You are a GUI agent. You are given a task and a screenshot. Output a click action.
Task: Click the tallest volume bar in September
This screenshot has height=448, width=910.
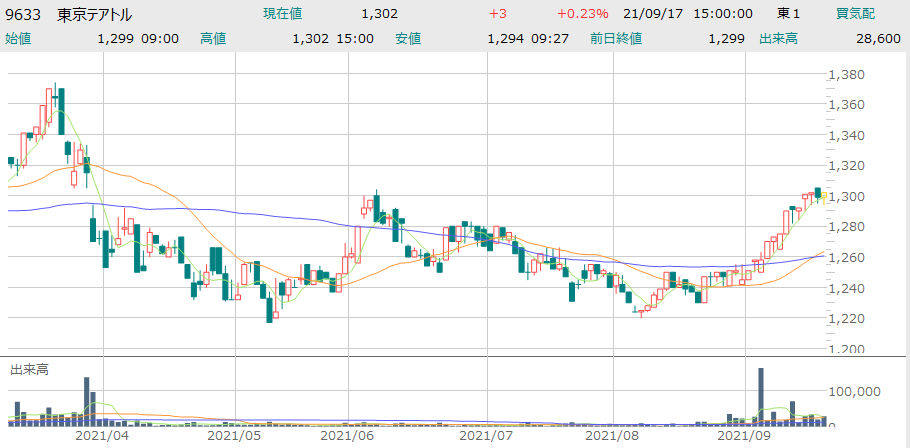click(761, 397)
